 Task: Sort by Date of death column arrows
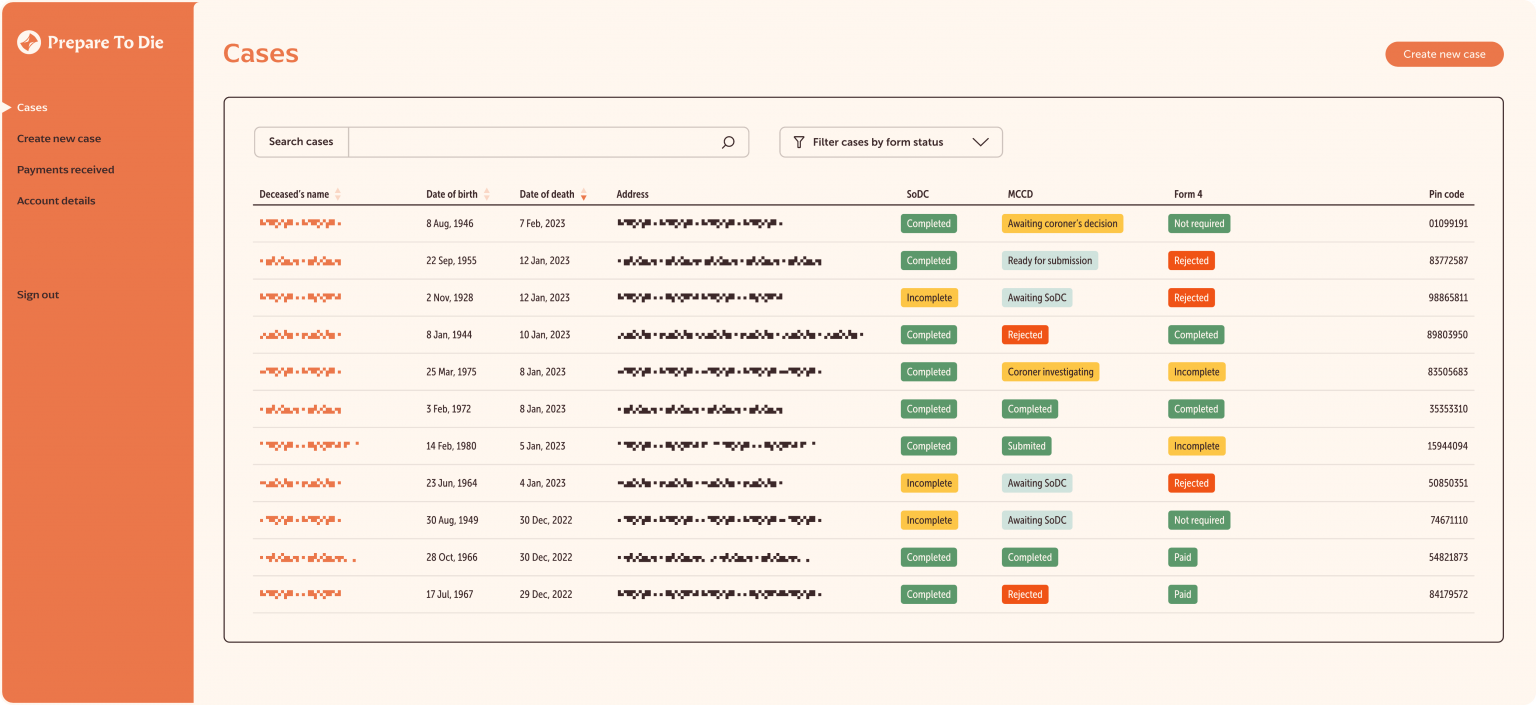(584, 195)
